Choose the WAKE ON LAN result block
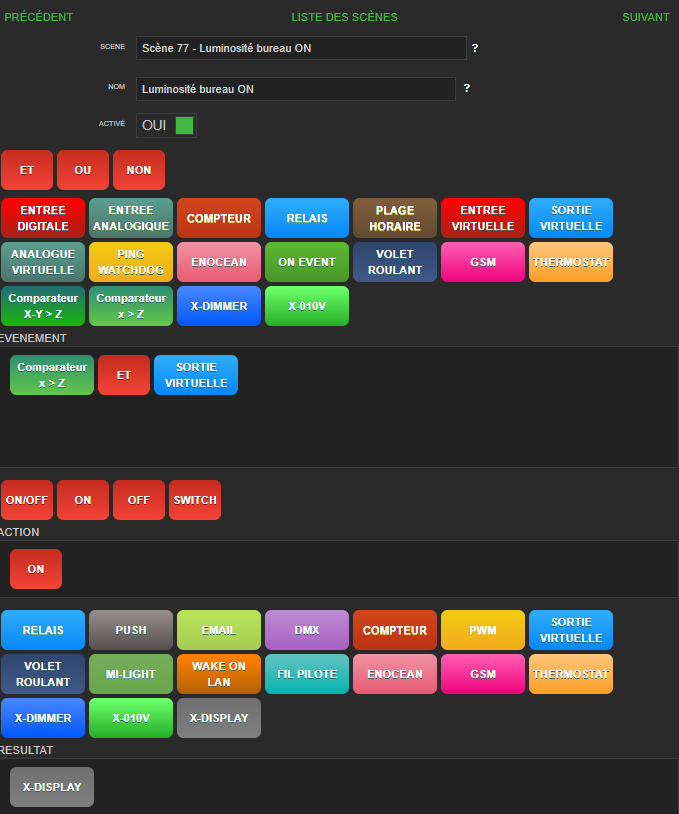 coord(219,674)
